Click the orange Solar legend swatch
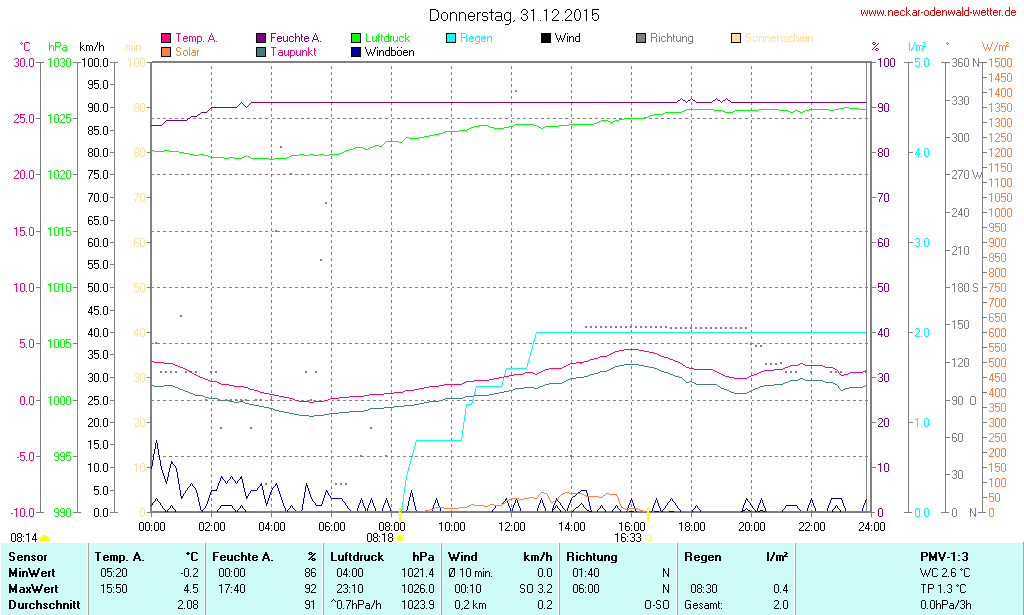The height and width of the screenshot is (615, 1024). pyautogui.click(x=166, y=52)
